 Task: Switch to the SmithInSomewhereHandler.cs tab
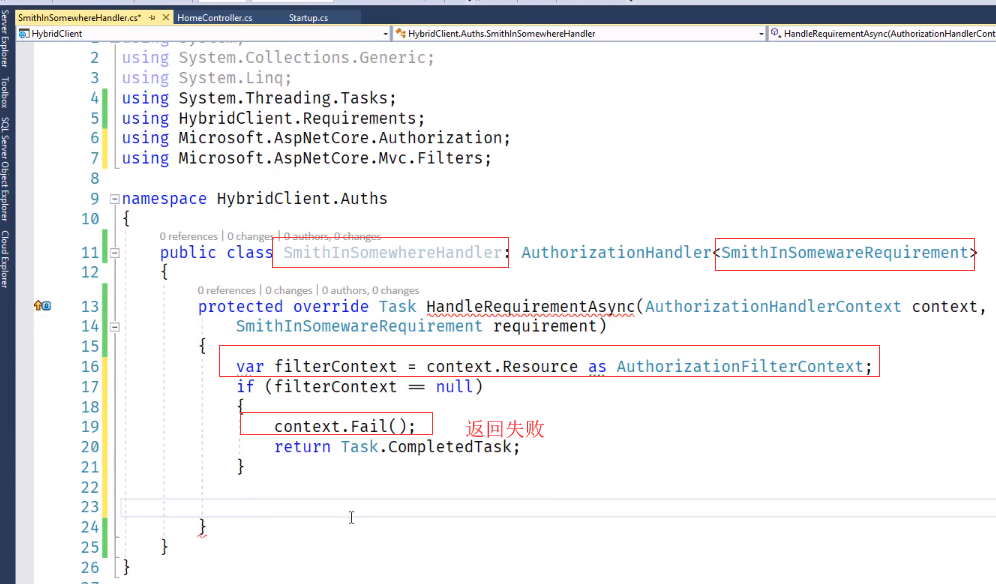(79, 18)
